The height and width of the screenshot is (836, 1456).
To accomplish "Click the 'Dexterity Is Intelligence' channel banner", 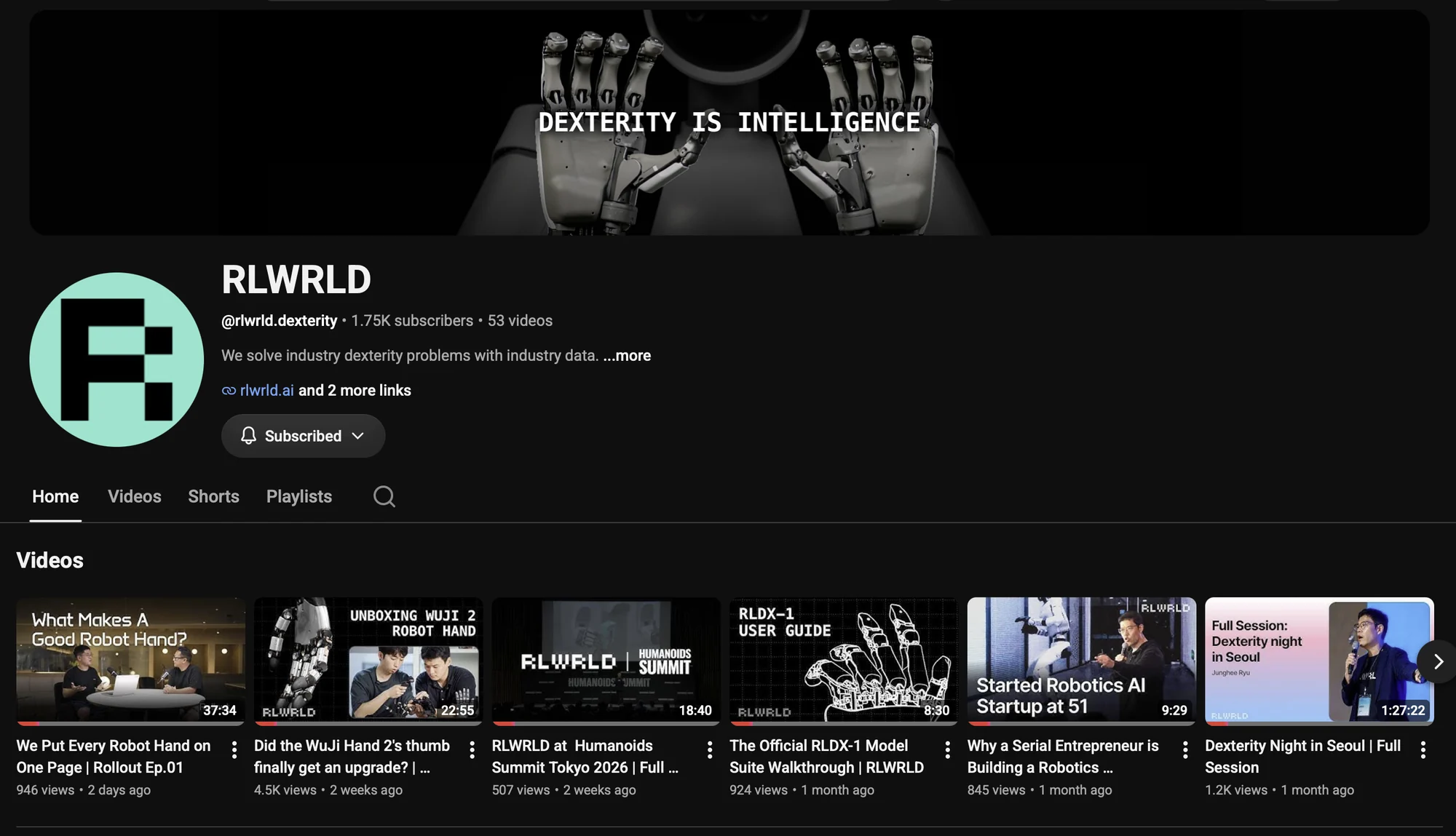I will pyautogui.click(x=729, y=122).
